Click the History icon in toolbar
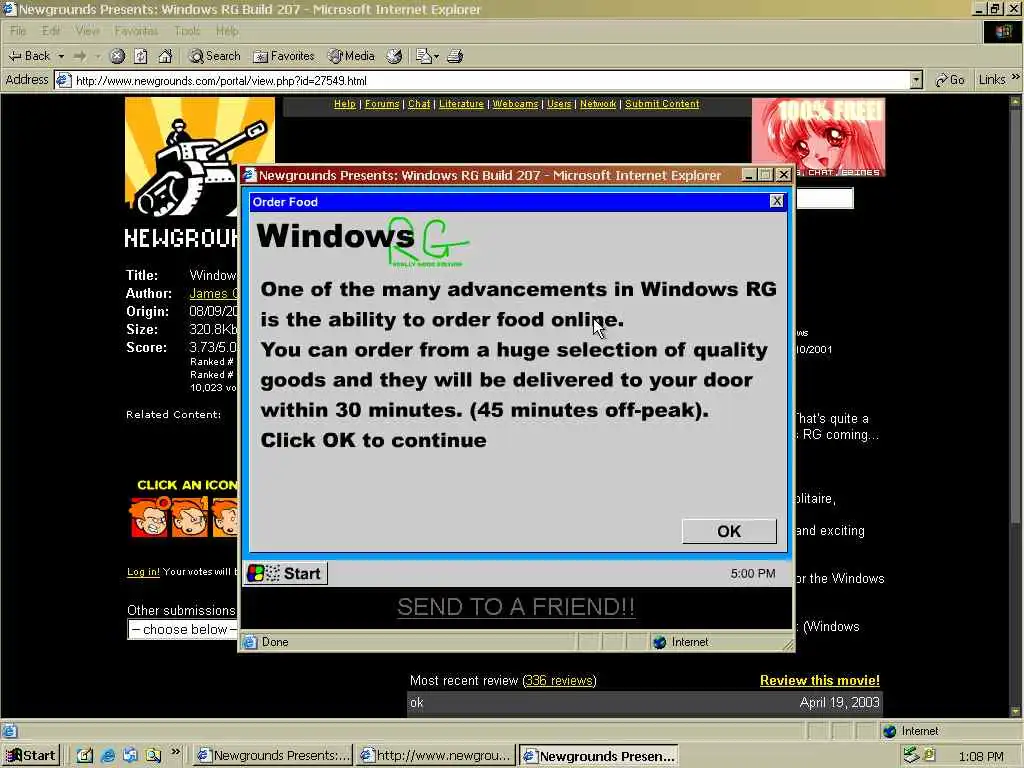The height and width of the screenshot is (768, 1024). 394,56
